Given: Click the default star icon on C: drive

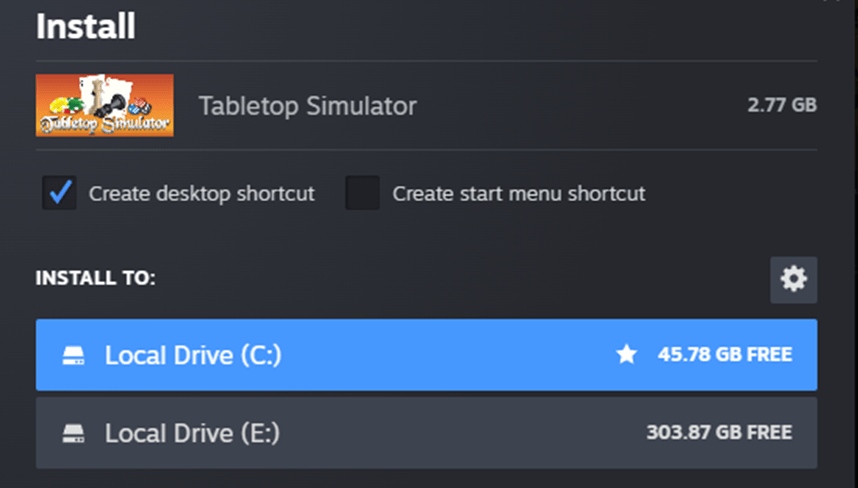Looking at the screenshot, I should pyautogui.click(x=627, y=354).
